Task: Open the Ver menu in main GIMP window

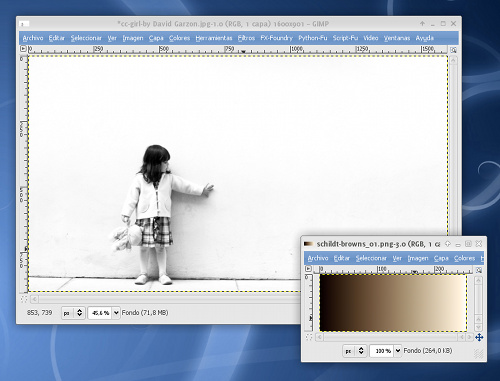Action: click(x=112, y=38)
